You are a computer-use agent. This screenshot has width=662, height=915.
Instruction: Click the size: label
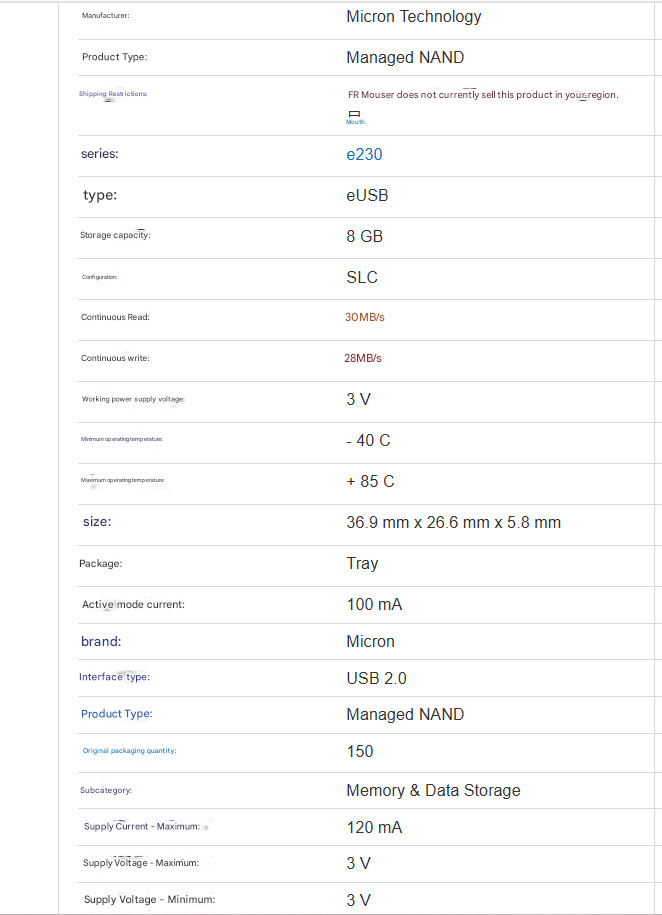point(97,522)
